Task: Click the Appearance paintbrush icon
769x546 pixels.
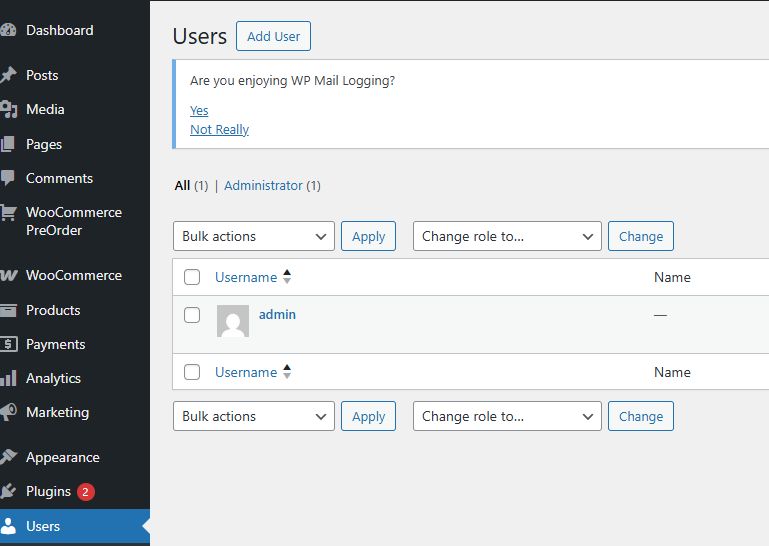Action: pyautogui.click(x=9, y=457)
